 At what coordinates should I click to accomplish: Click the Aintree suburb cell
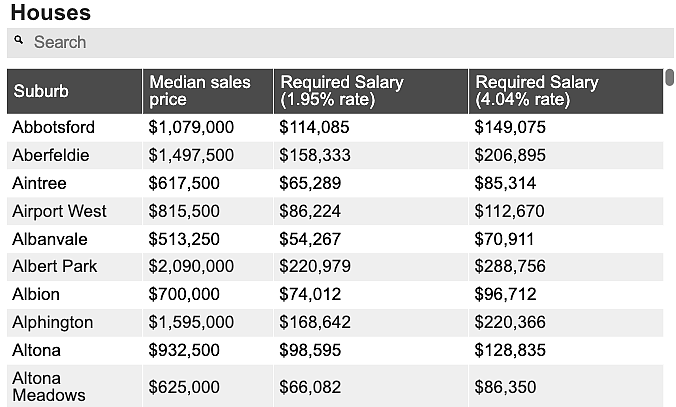(x=75, y=184)
